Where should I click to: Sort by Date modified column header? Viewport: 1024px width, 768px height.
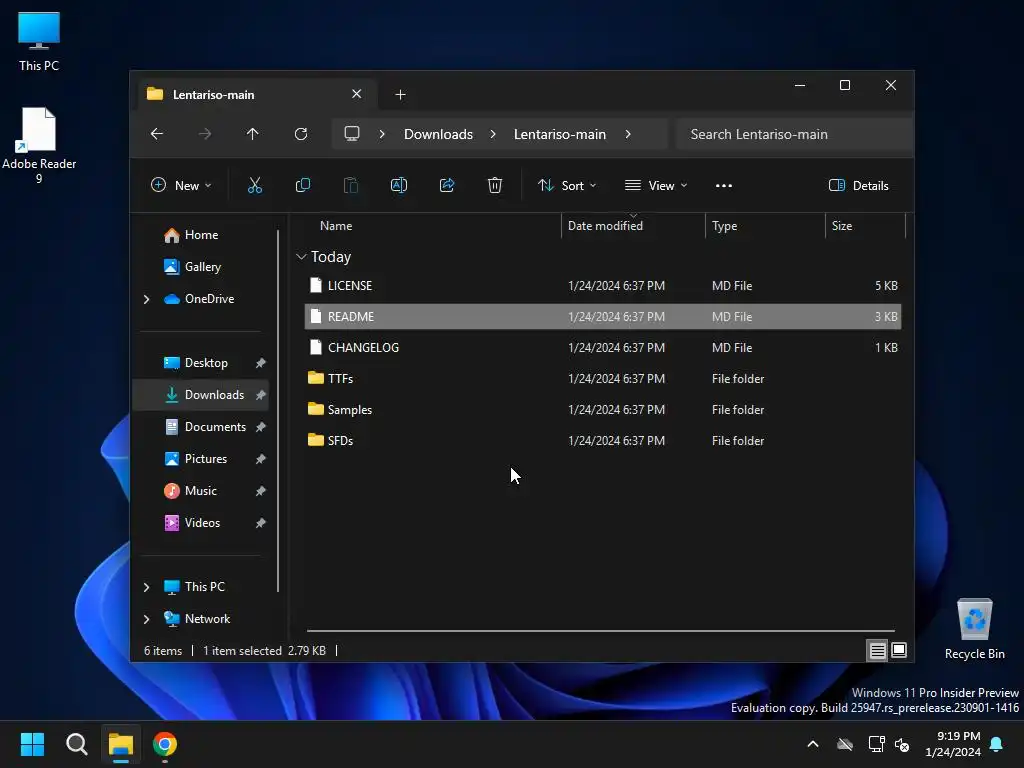(633, 226)
